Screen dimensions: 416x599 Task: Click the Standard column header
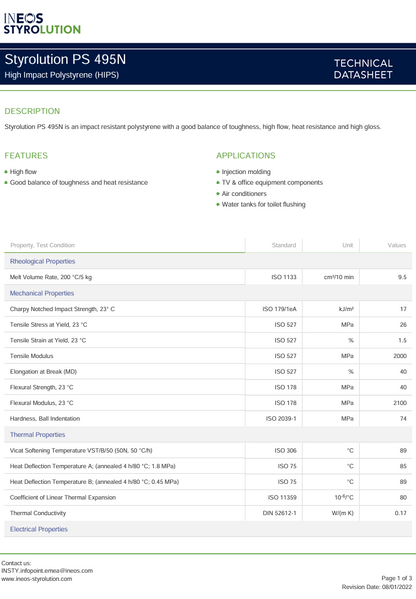pyautogui.click(x=284, y=245)
